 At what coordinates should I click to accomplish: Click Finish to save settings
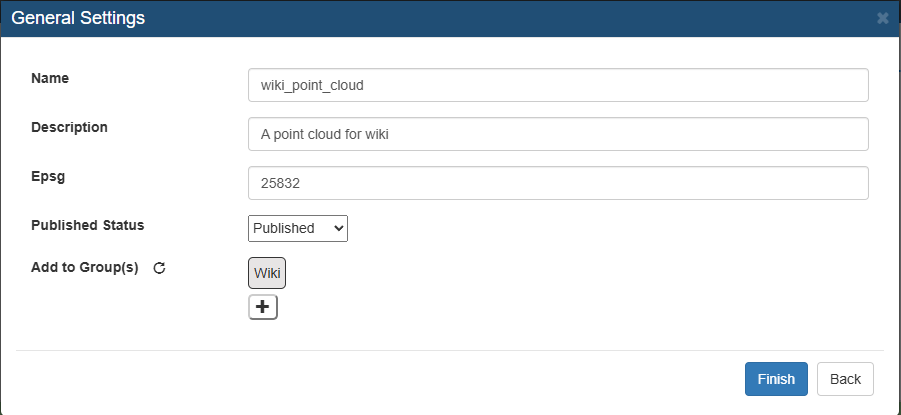tap(776, 379)
